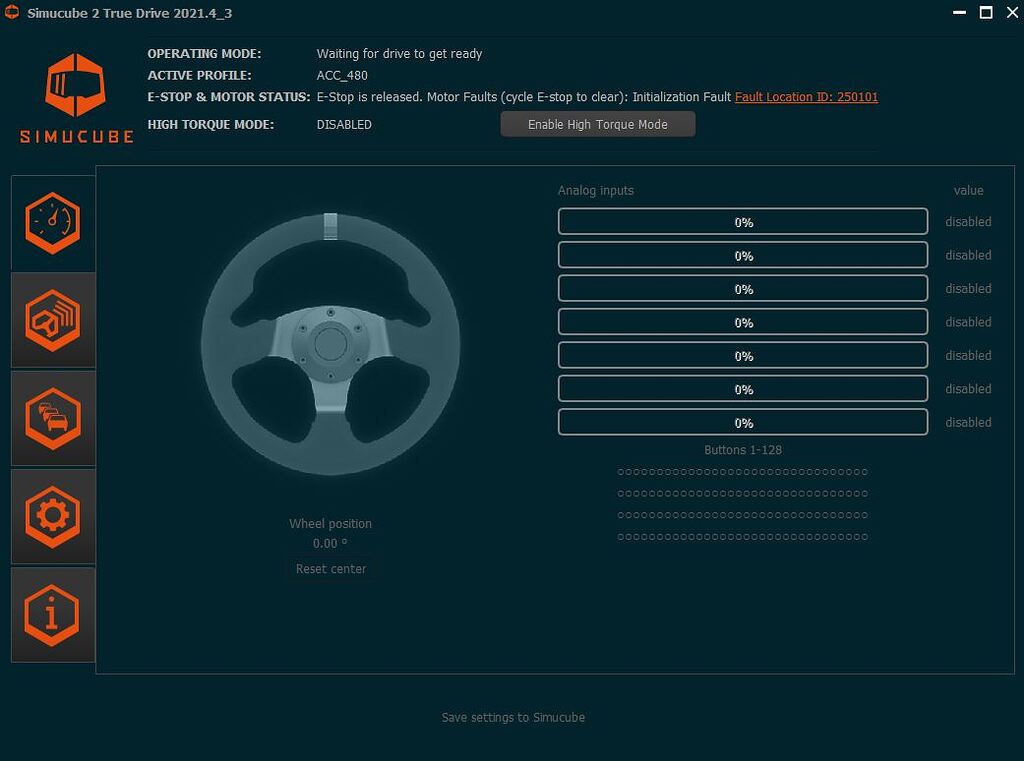Click the disabled label beside the top input
This screenshot has height=761, width=1024.
pos(967,221)
